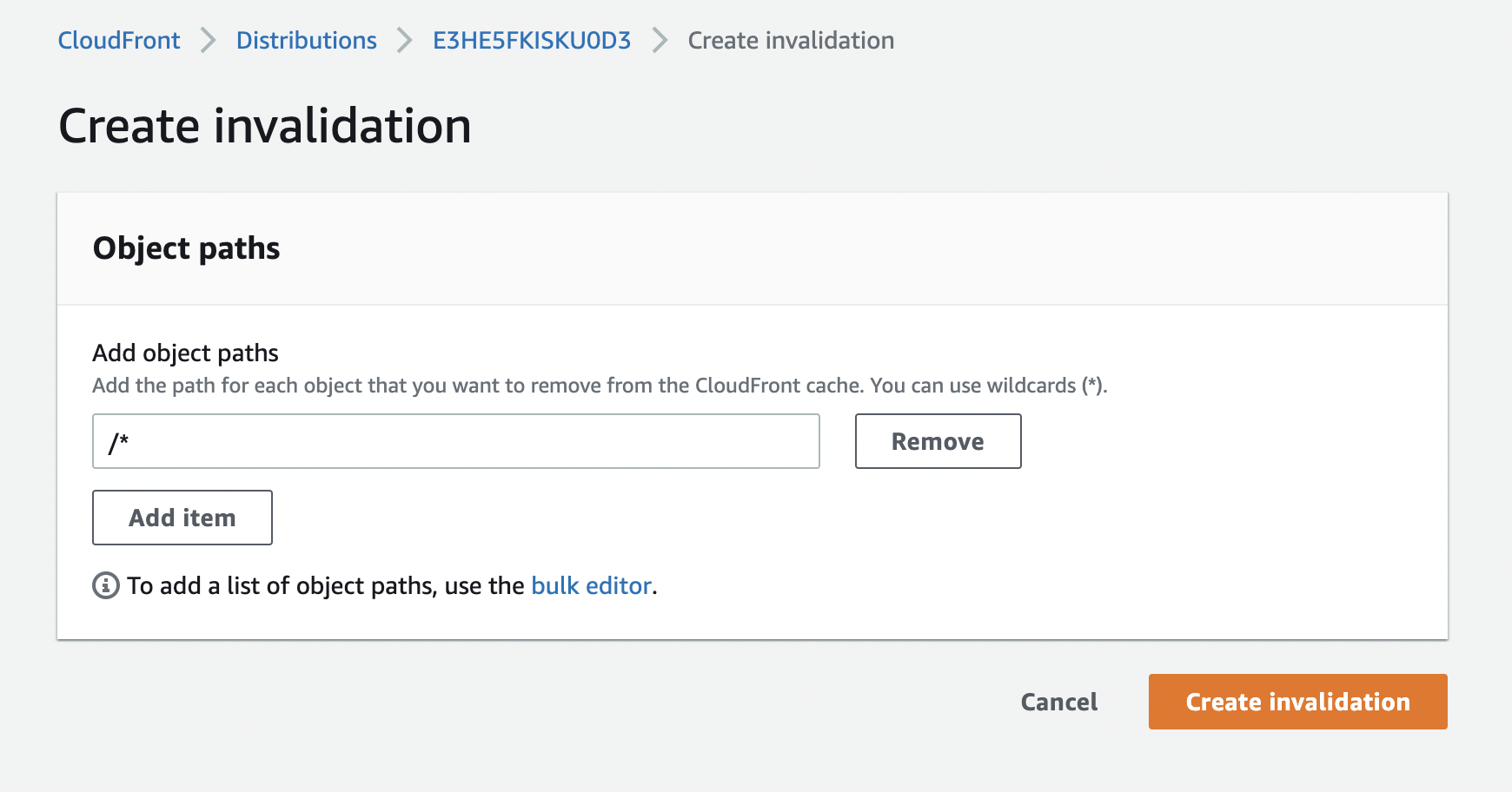Remove the /* object path entry
Image resolution: width=1512 pixels, height=792 pixels.
(938, 441)
